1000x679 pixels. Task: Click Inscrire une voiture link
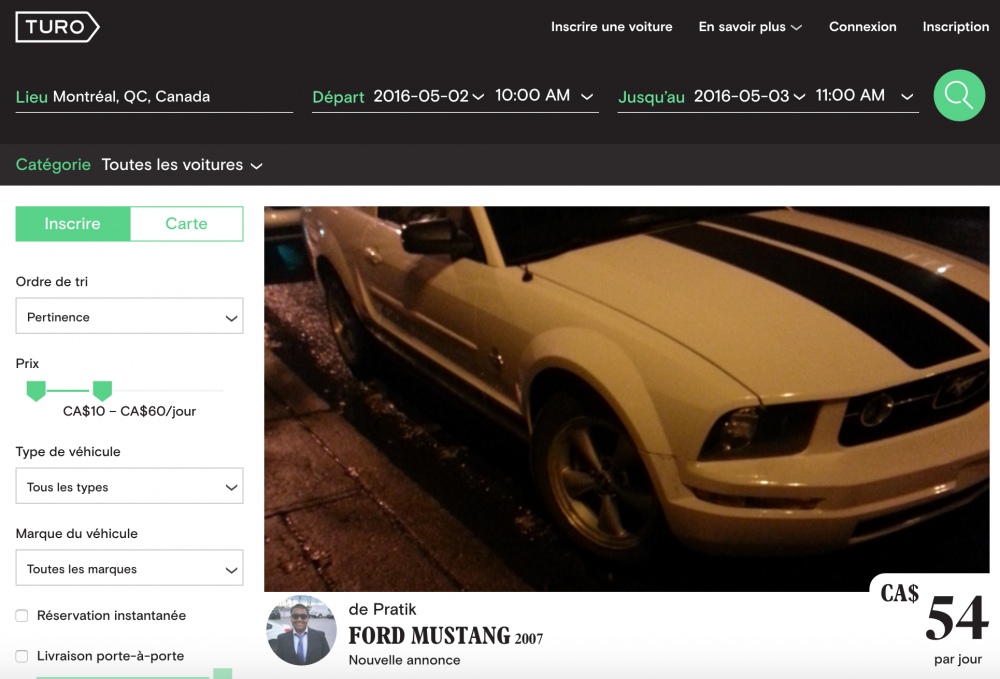(611, 27)
